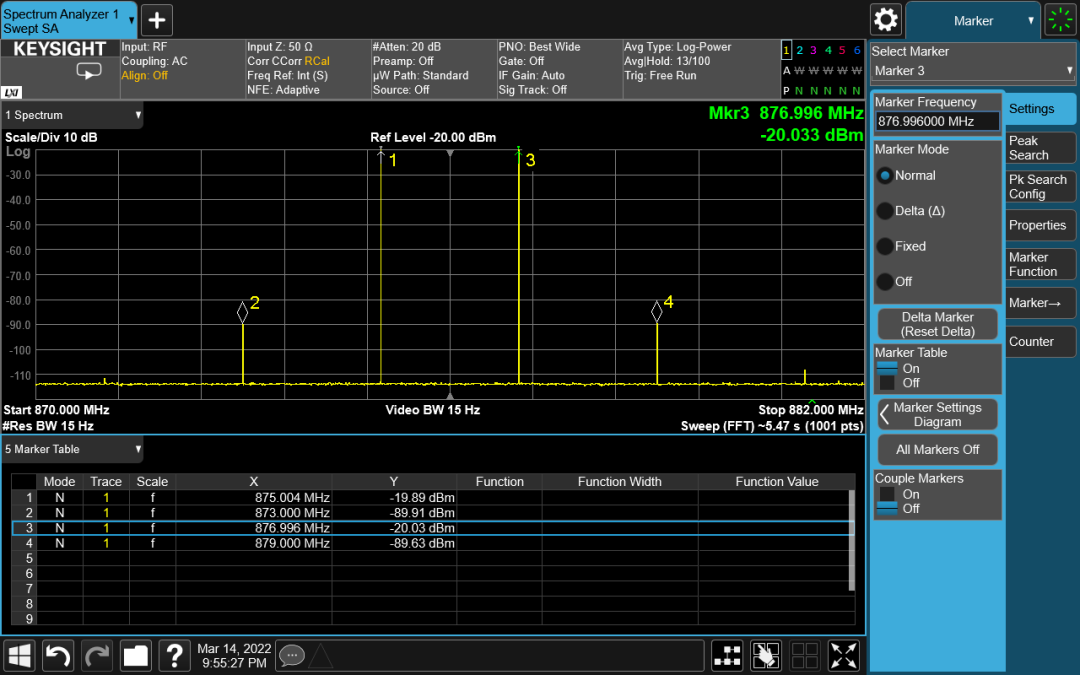1080x675 pixels.
Task: Open the message speech bubble icon
Action: point(292,655)
